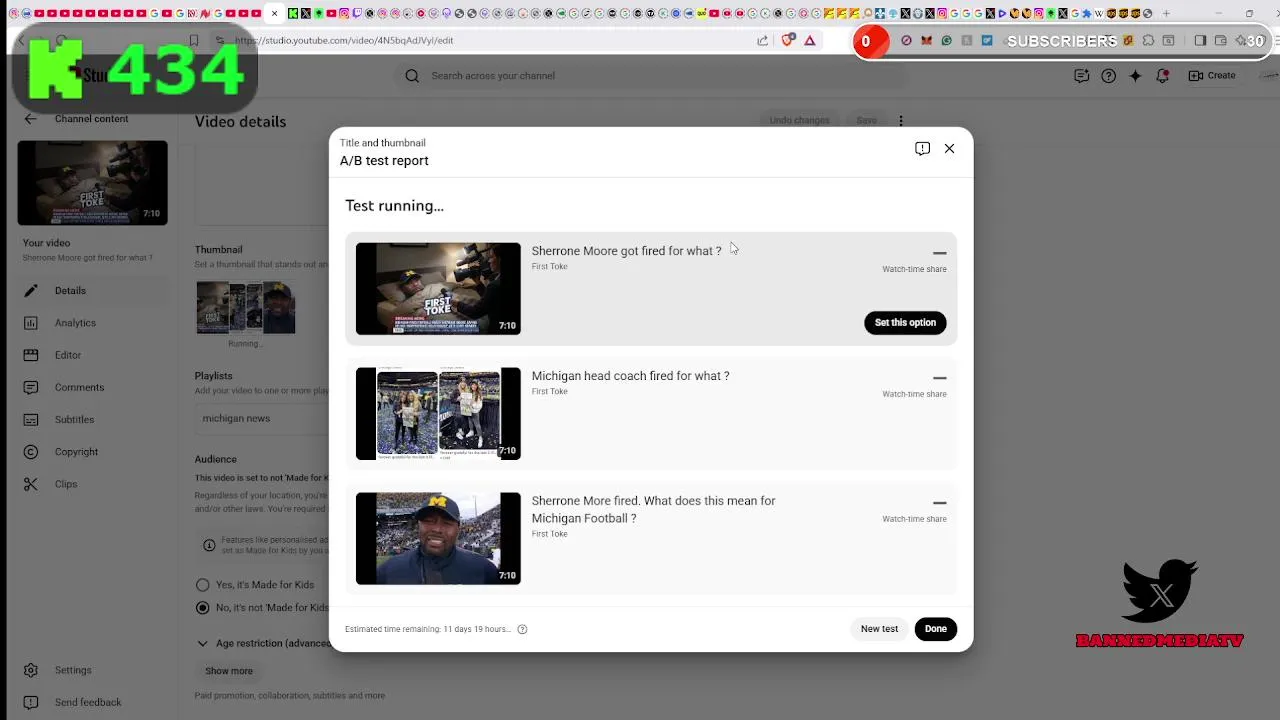The image size is (1280, 720).
Task: Open the Playlists dropdown showing michigan news
Action: coord(262,418)
